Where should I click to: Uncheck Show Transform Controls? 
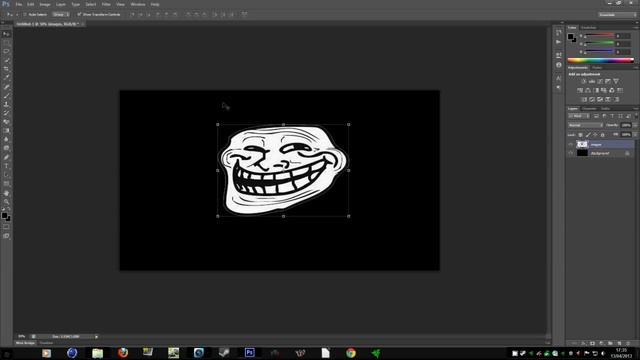[x=79, y=14]
